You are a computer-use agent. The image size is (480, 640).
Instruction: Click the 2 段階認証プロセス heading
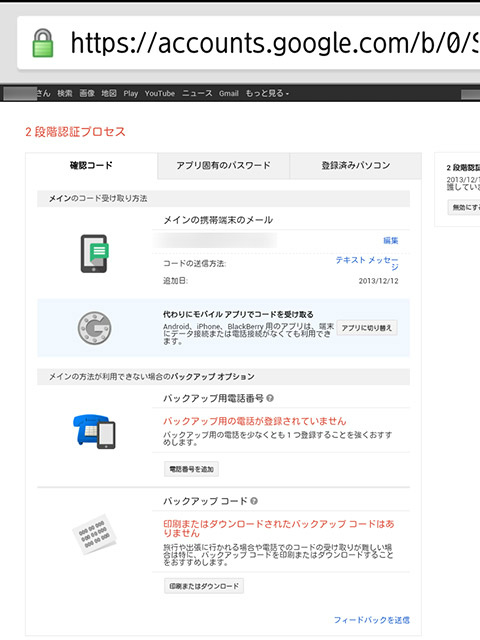76,131
